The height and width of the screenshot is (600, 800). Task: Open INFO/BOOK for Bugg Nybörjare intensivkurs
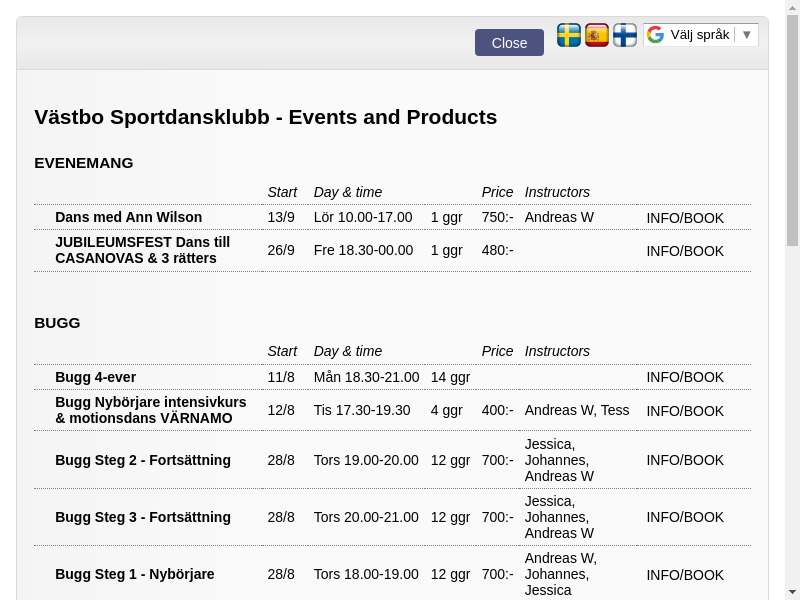tap(685, 411)
